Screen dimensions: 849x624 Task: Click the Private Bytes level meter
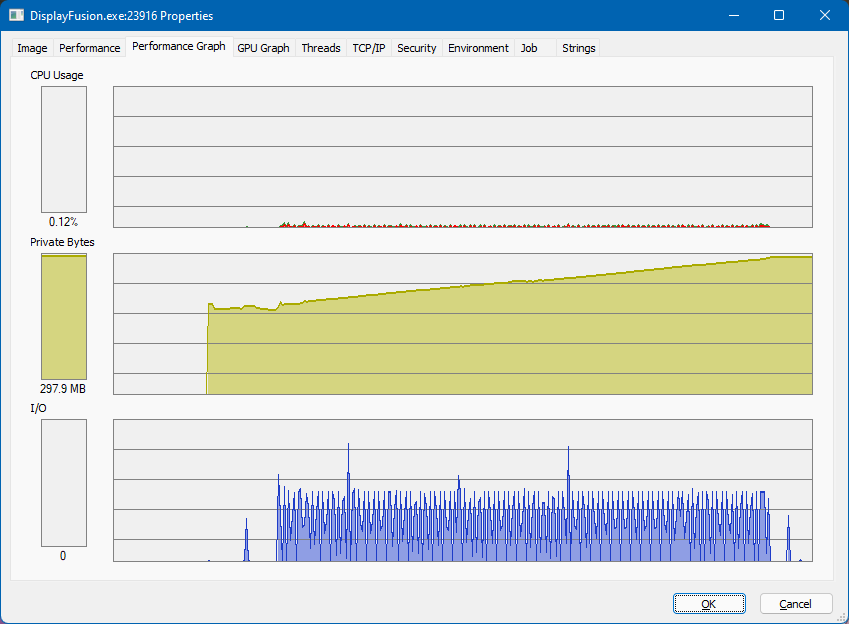(x=63, y=316)
